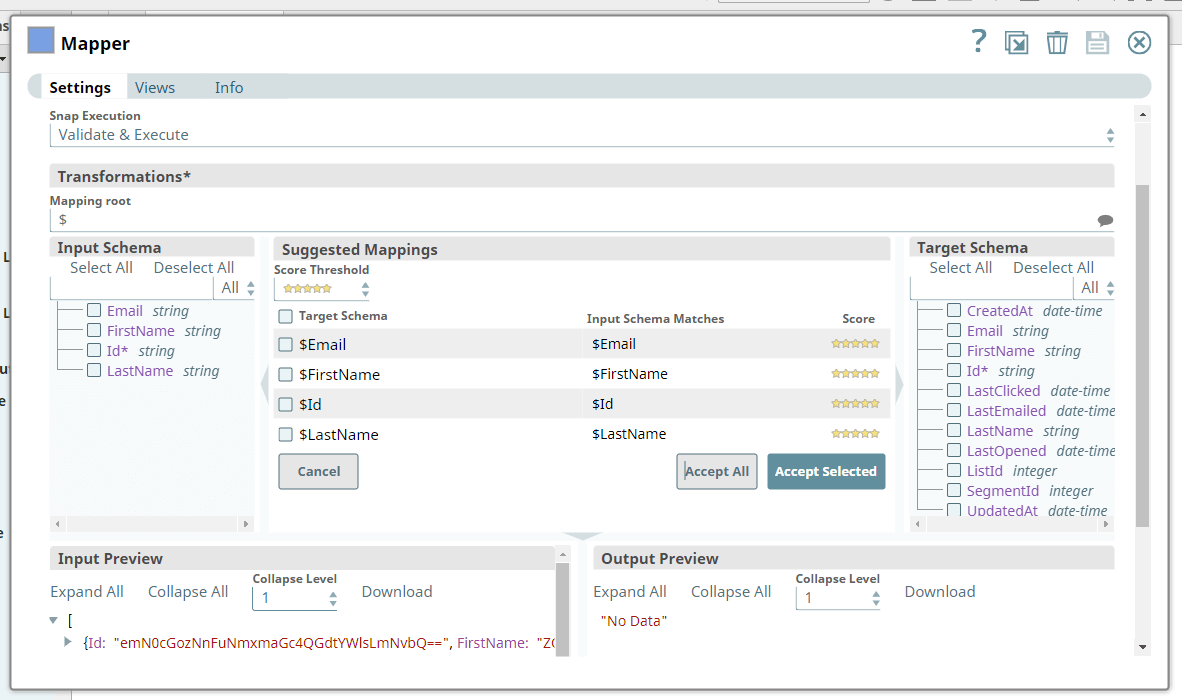Expand the first Input Preview record

(x=68, y=642)
